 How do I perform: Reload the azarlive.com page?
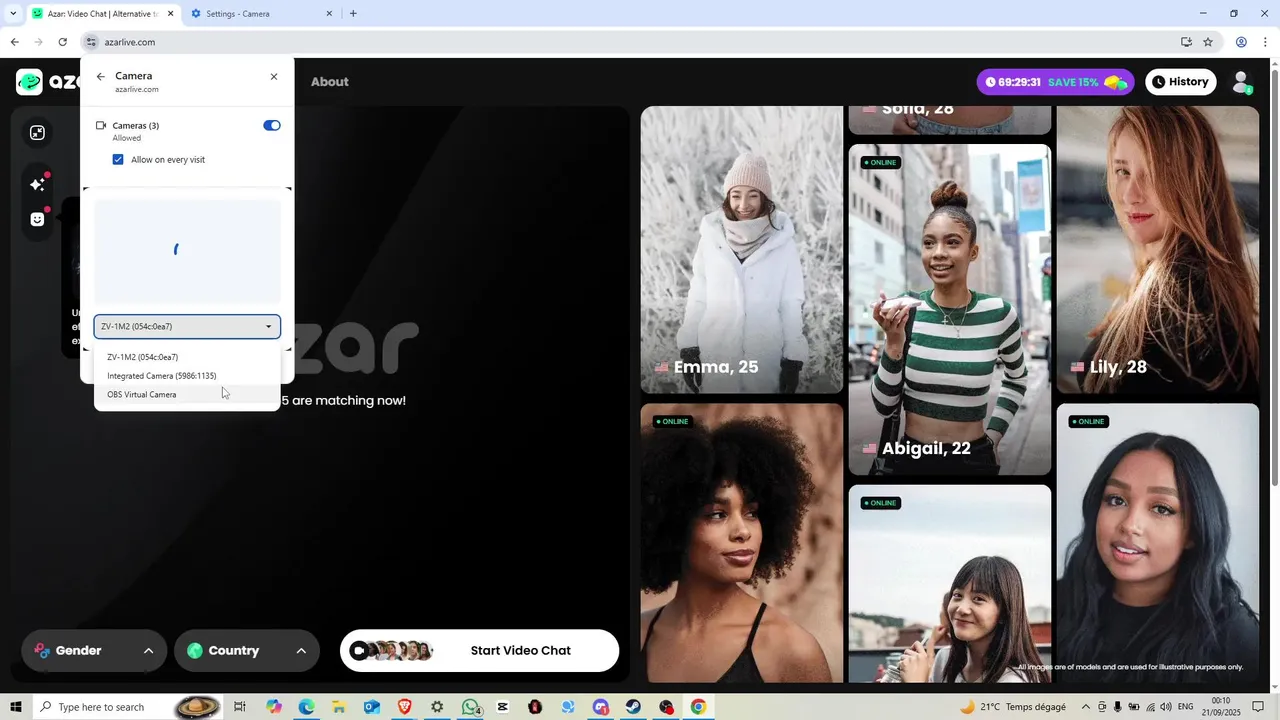point(63,42)
